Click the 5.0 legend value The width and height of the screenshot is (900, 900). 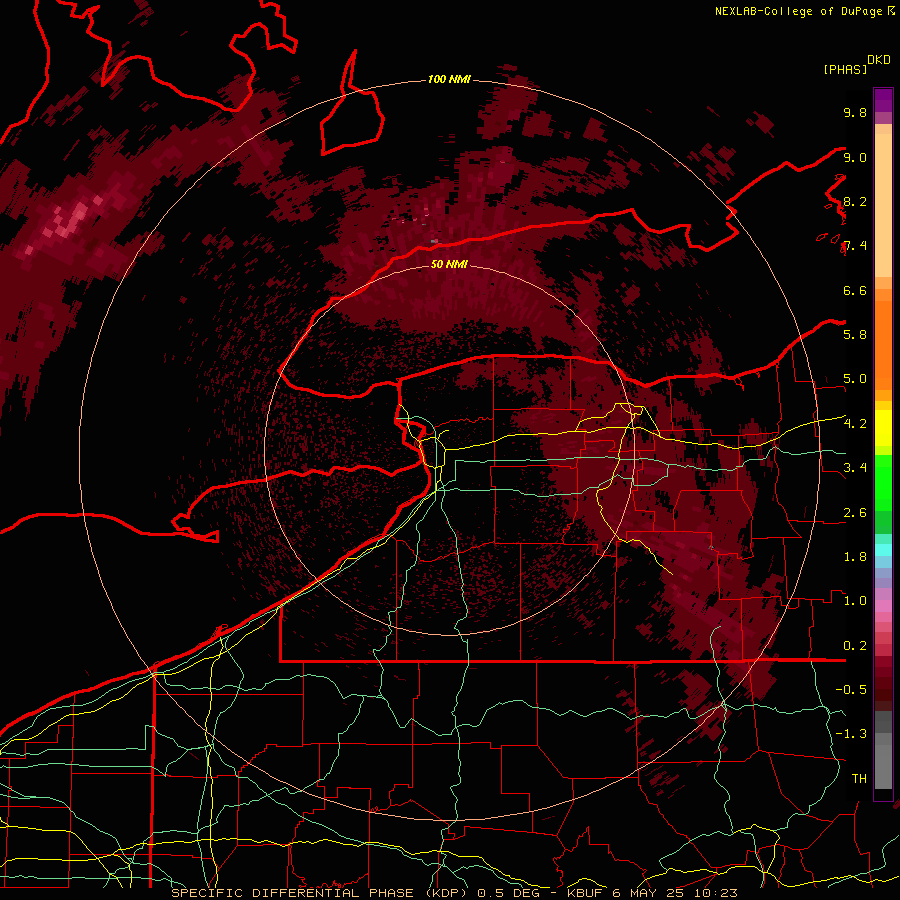pyautogui.click(x=855, y=379)
